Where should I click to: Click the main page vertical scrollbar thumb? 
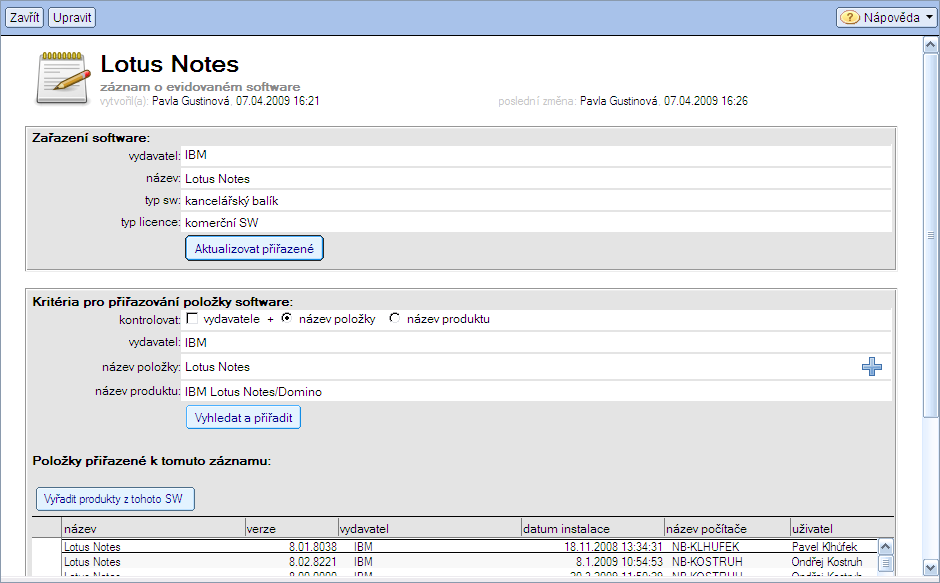tap(930, 235)
